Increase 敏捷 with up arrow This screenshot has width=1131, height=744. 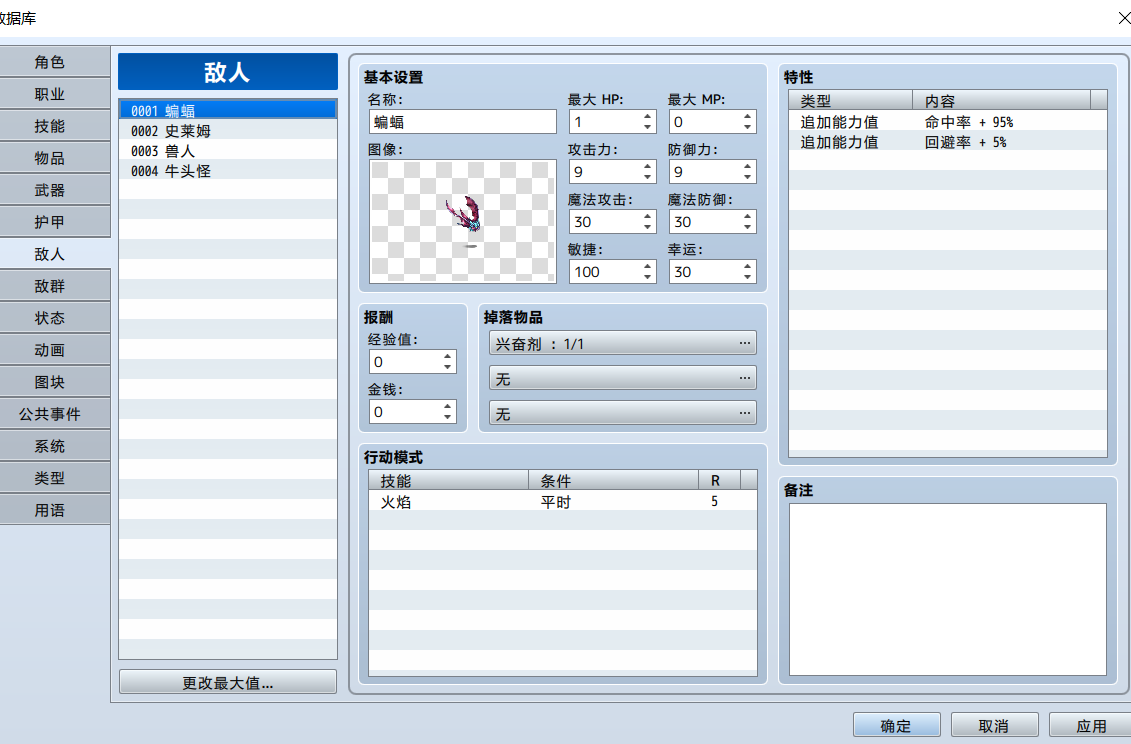(648, 266)
